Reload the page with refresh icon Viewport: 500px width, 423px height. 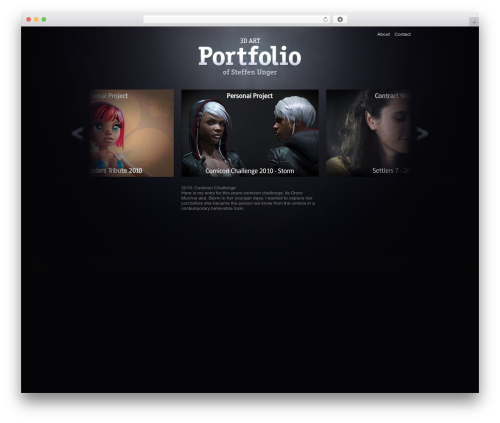click(325, 19)
